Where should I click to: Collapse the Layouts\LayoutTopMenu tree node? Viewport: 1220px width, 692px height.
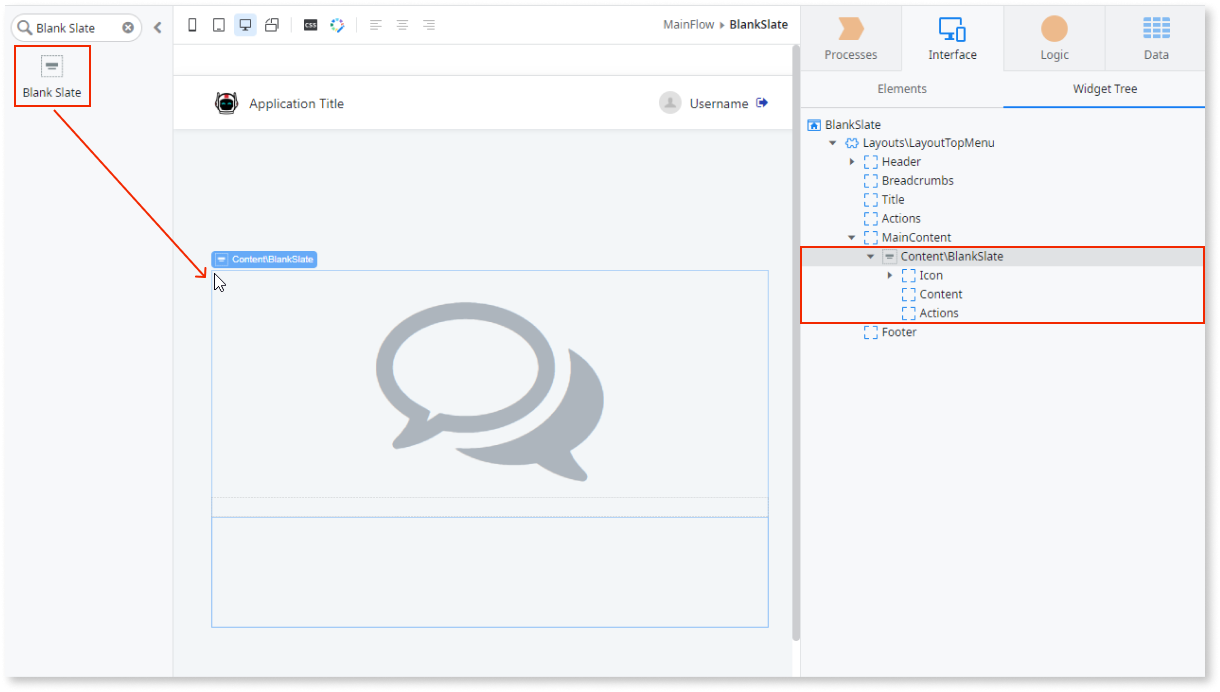point(833,143)
